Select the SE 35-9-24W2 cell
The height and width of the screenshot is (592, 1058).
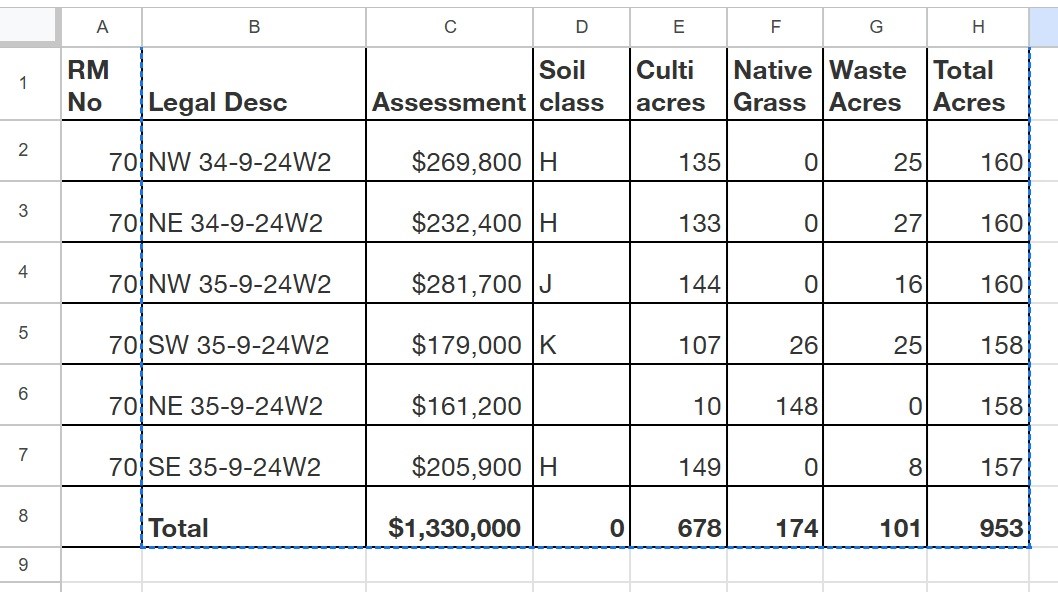254,467
